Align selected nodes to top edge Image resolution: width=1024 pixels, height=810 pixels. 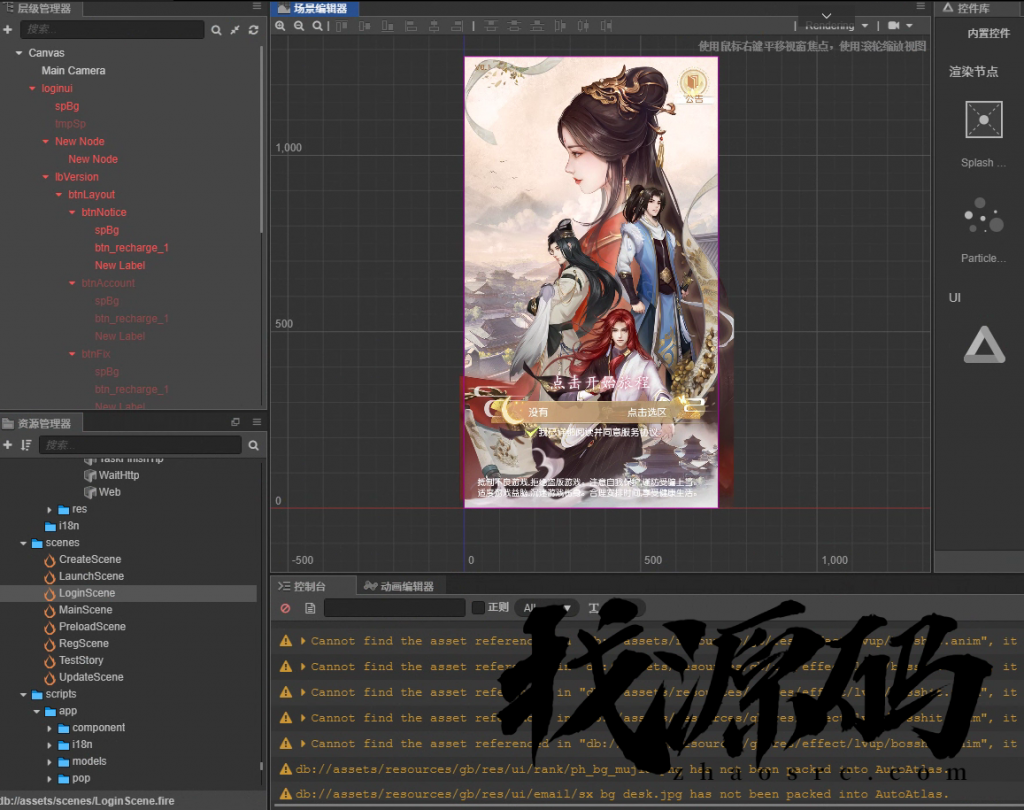tap(342, 25)
